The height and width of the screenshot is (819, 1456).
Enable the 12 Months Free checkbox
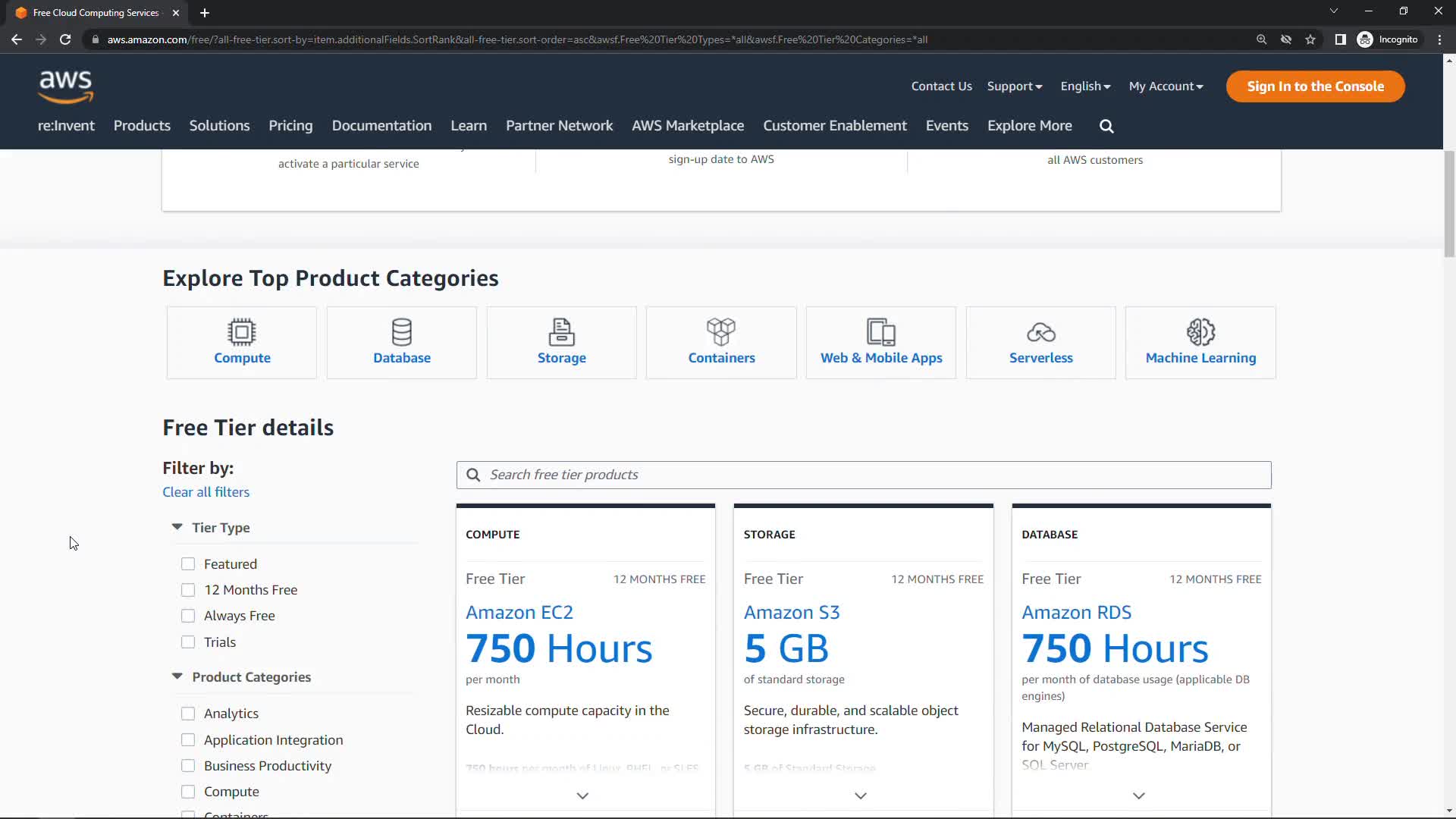point(188,590)
